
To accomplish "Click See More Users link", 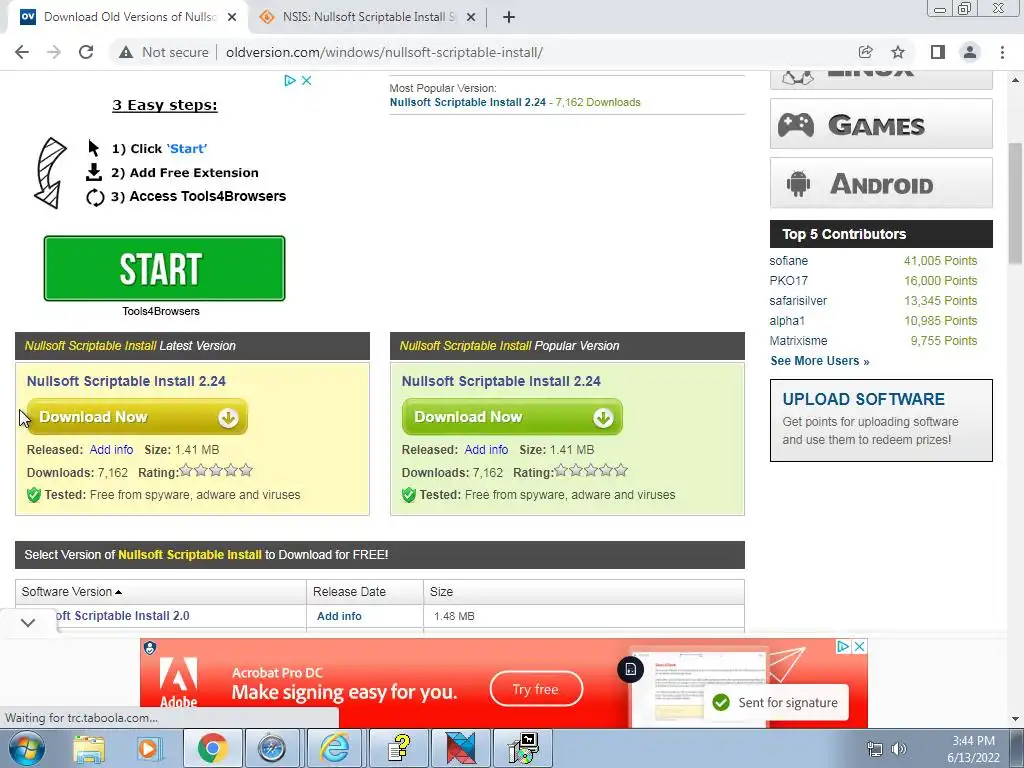I will pyautogui.click(x=820, y=361).
